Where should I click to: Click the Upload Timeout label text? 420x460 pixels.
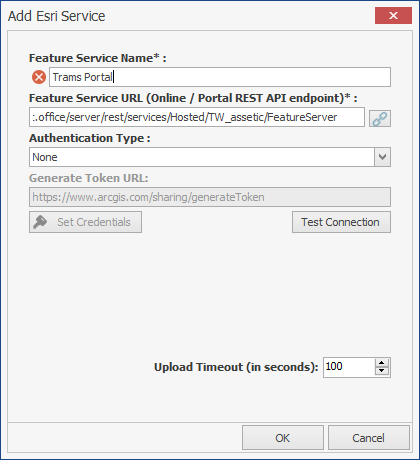pos(236,367)
